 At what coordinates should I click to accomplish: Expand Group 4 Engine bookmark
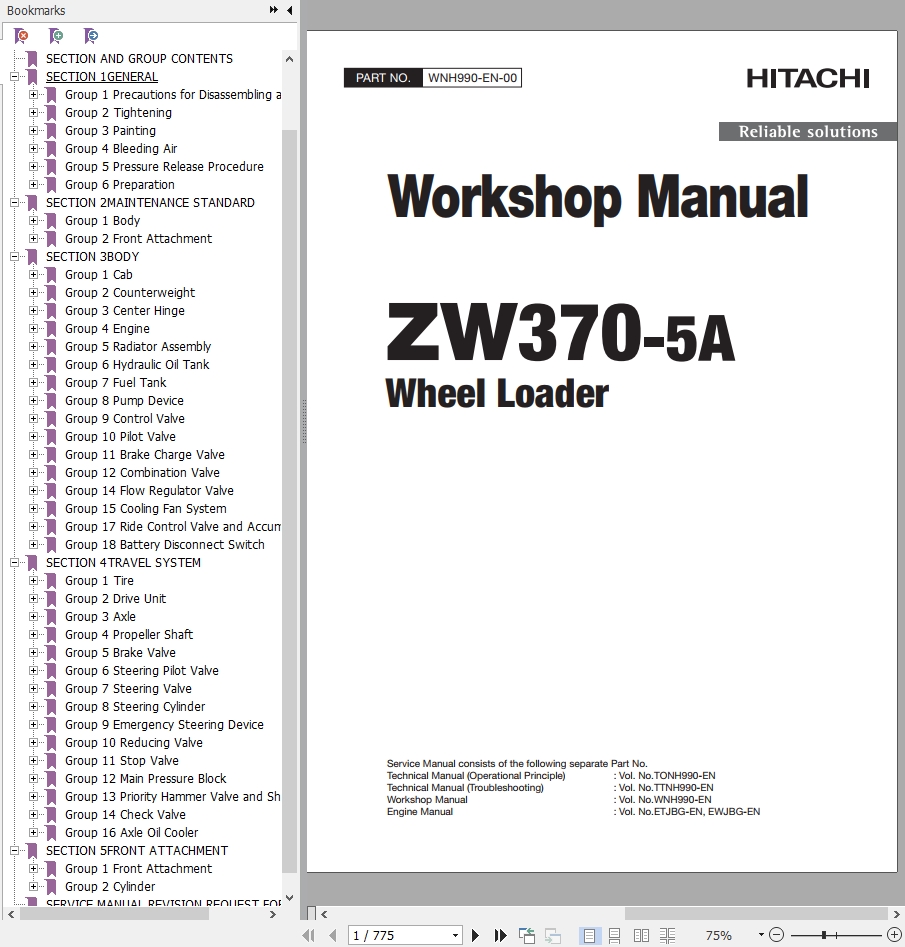pos(33,329)
